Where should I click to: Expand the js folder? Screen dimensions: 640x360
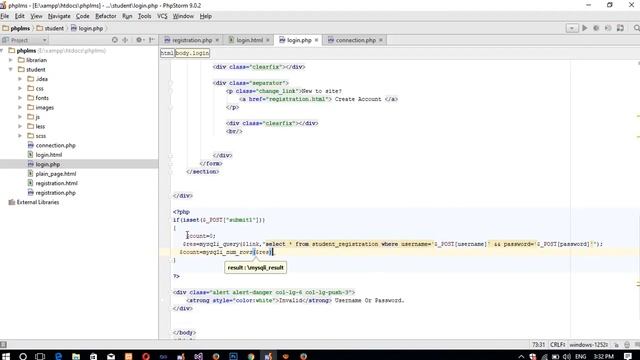20,117
